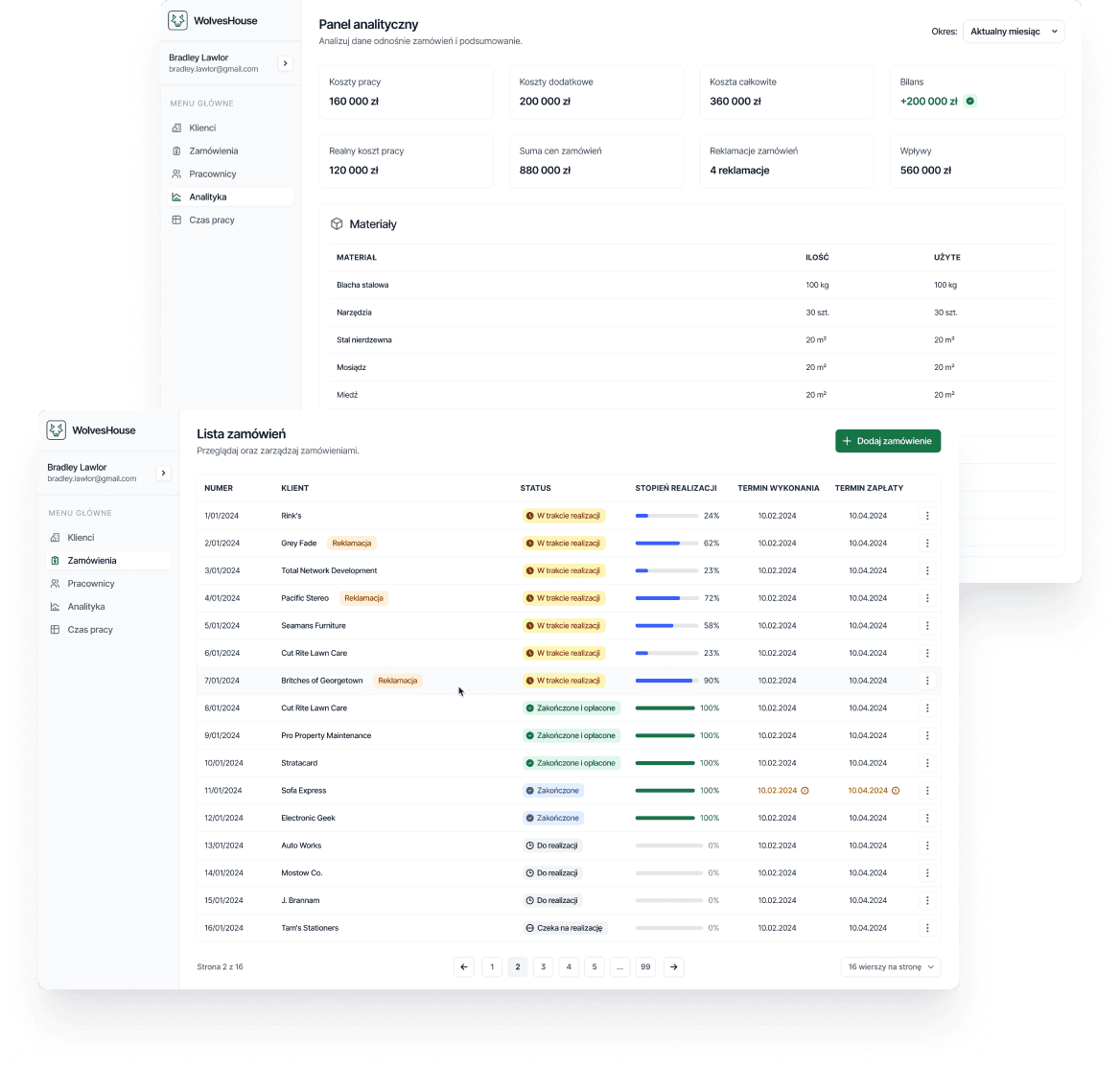Open options for Pro Property Maintenance row
The height and width of the screenshot is (1066, 1120).
(927, 735)
